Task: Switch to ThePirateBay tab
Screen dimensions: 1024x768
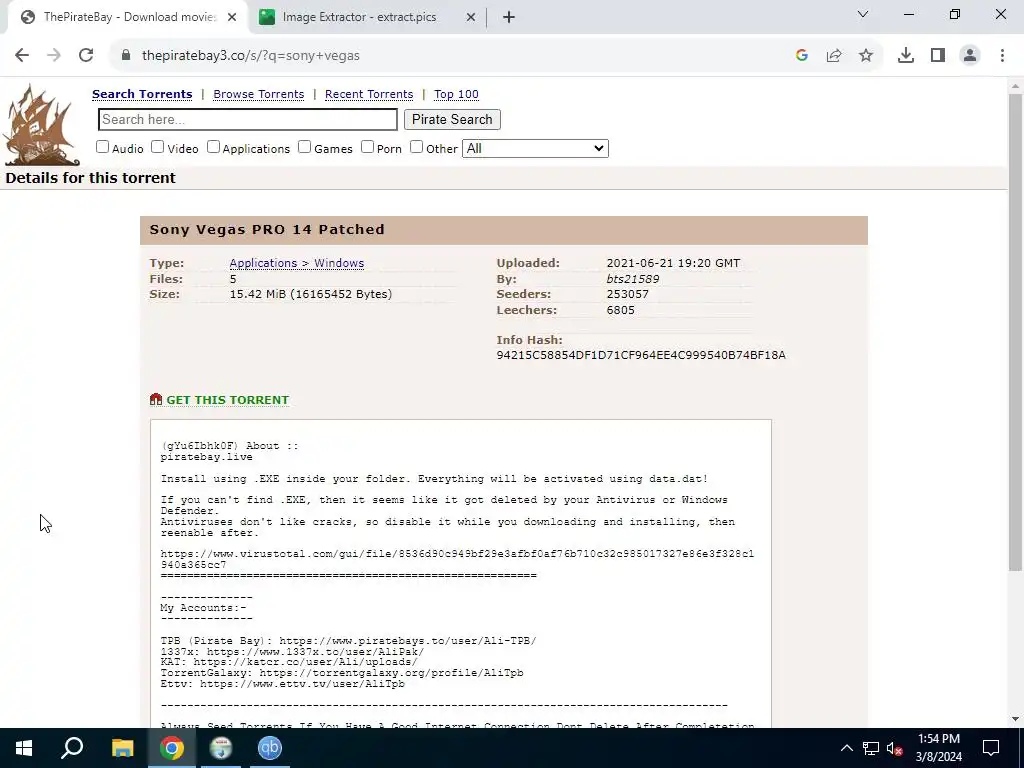Action: [x=128, y=17]
